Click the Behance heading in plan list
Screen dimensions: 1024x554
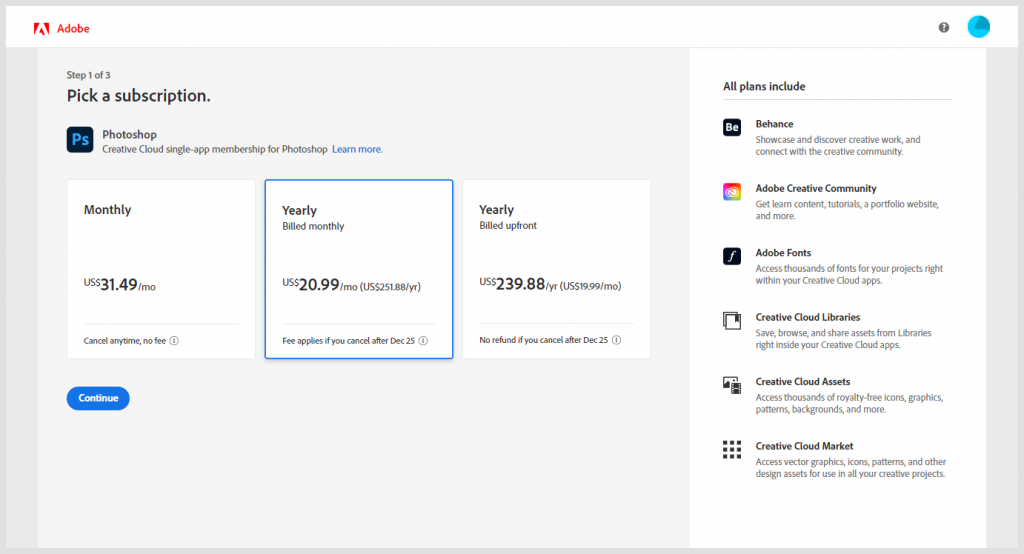click(774, 124)
